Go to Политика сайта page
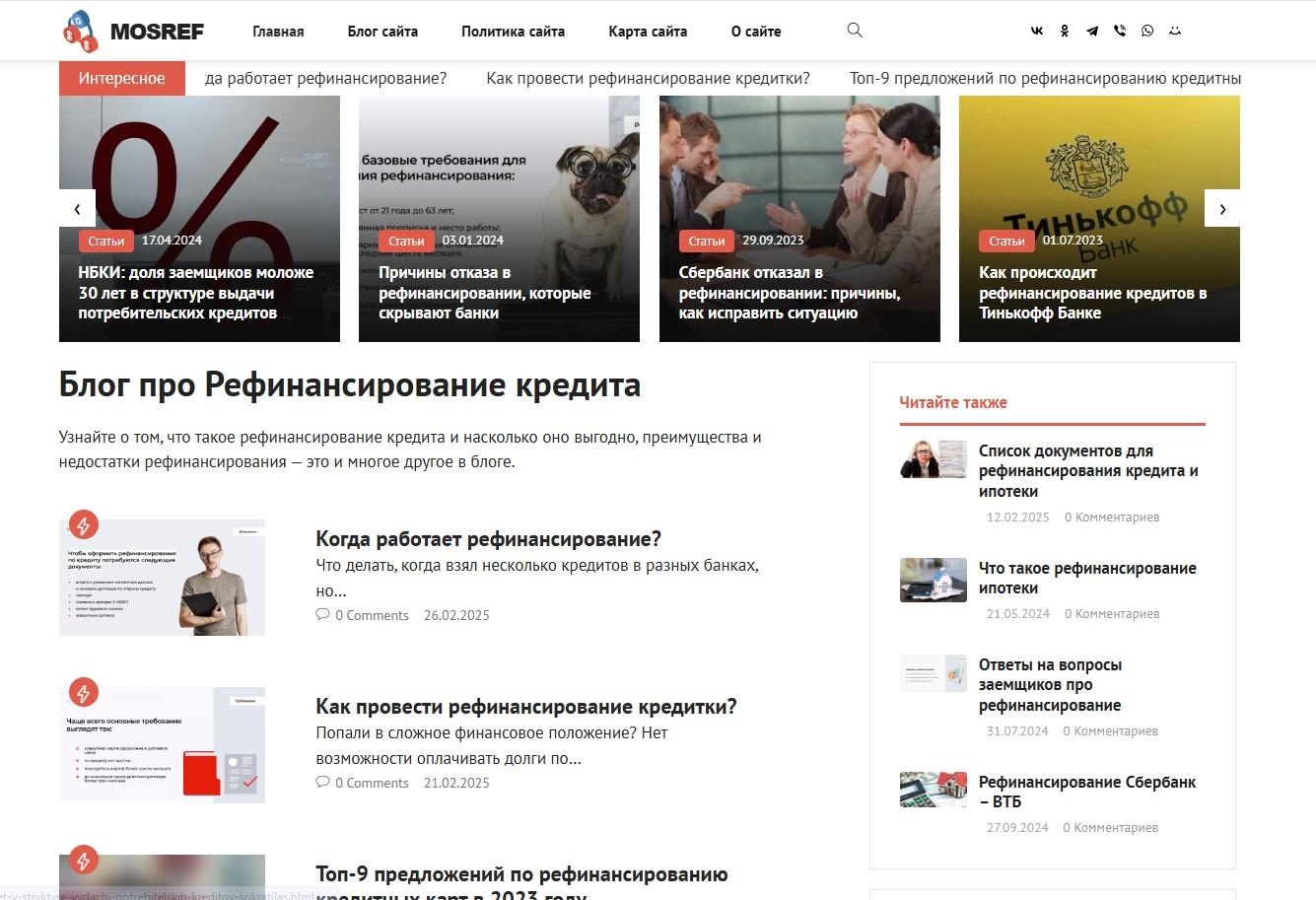This screenshot has width=1316, height=900. tap(513, 32)
